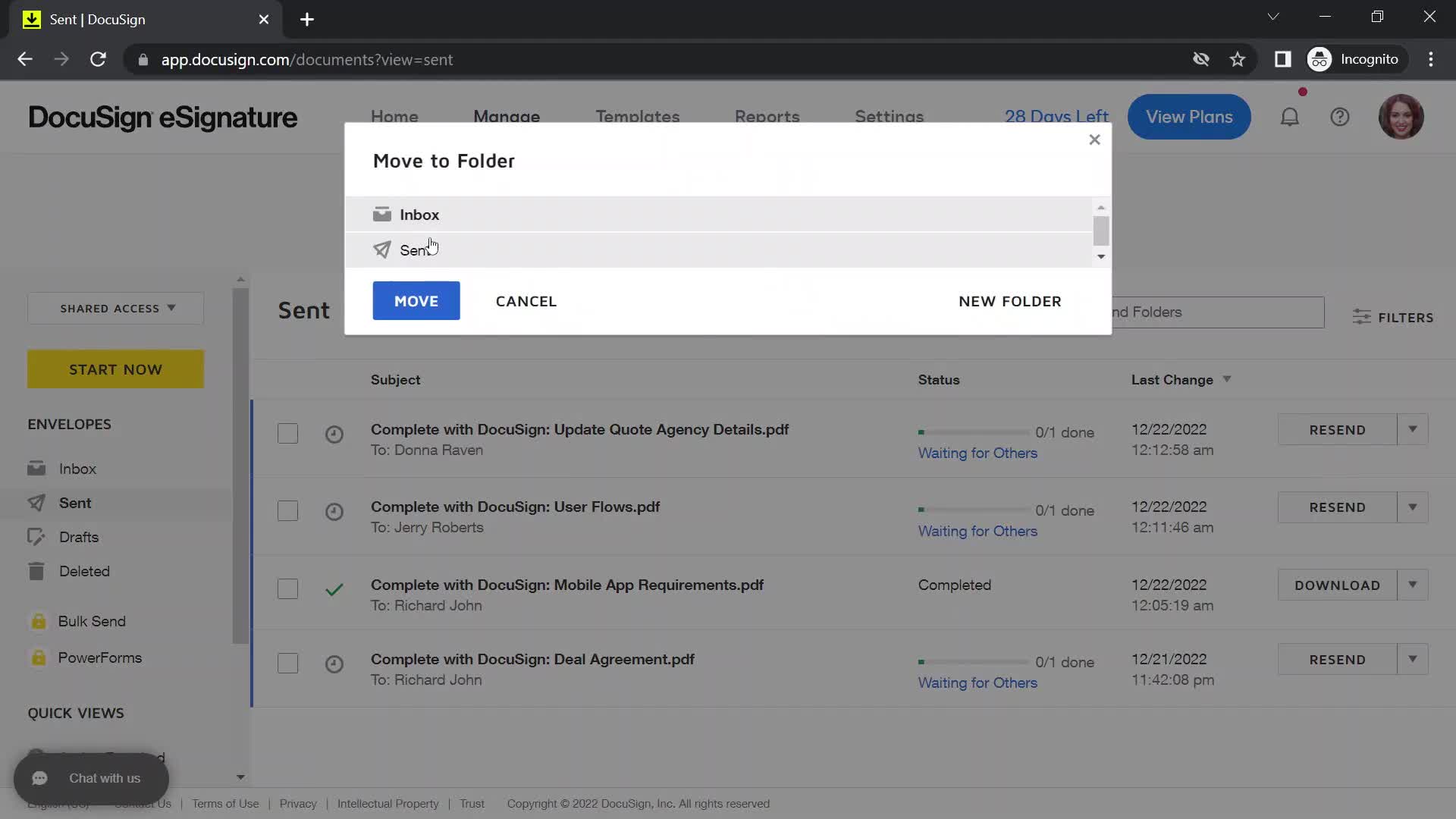1456x819 pixels.
Task: Open the Templates tab
Action: pyautogui.click(x=637, y=117)
